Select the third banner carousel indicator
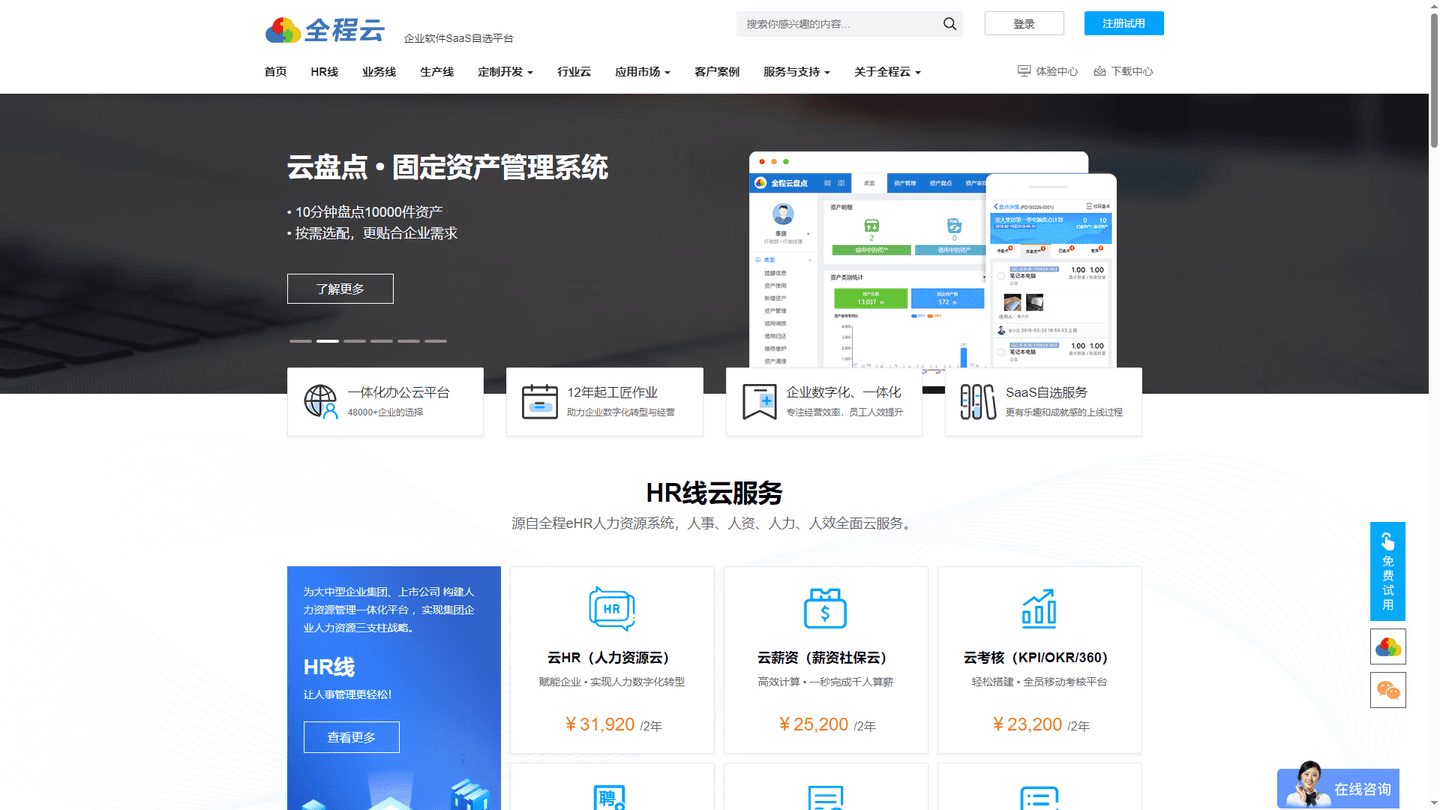The width and height of the screenshot is (1440, 810). pos(355,341)
